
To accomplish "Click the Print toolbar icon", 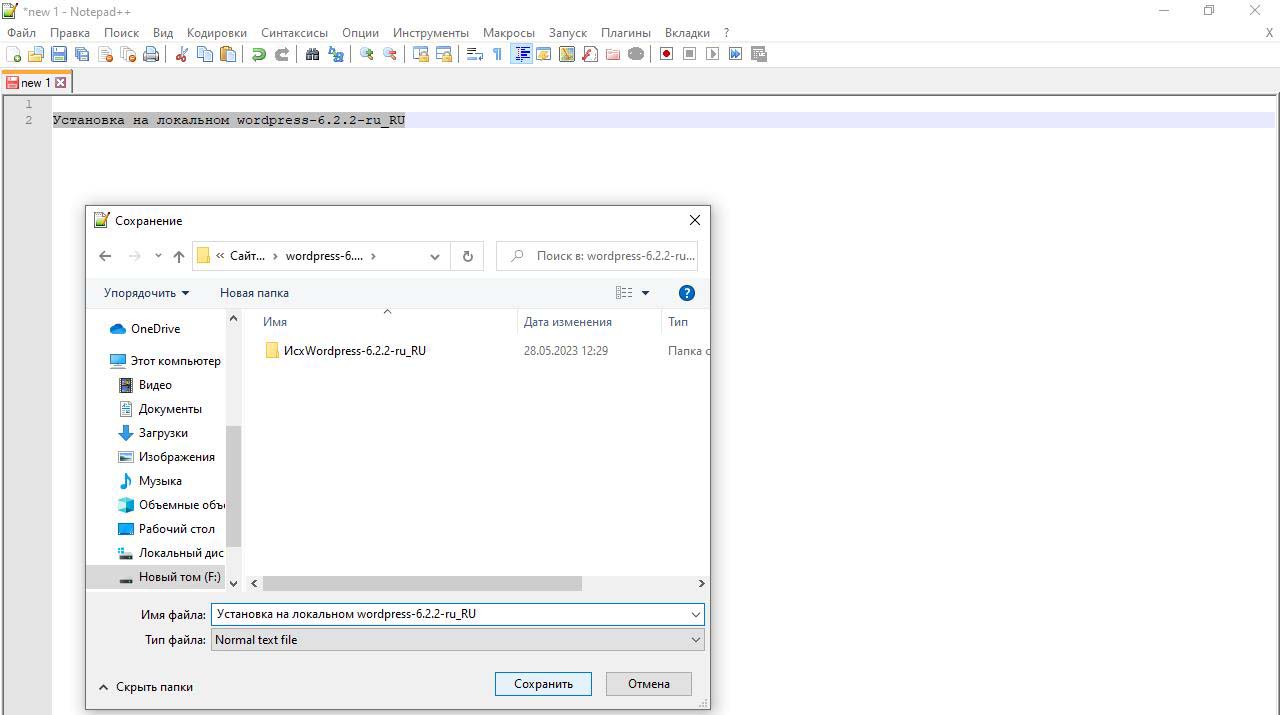I will click(151, 54).
